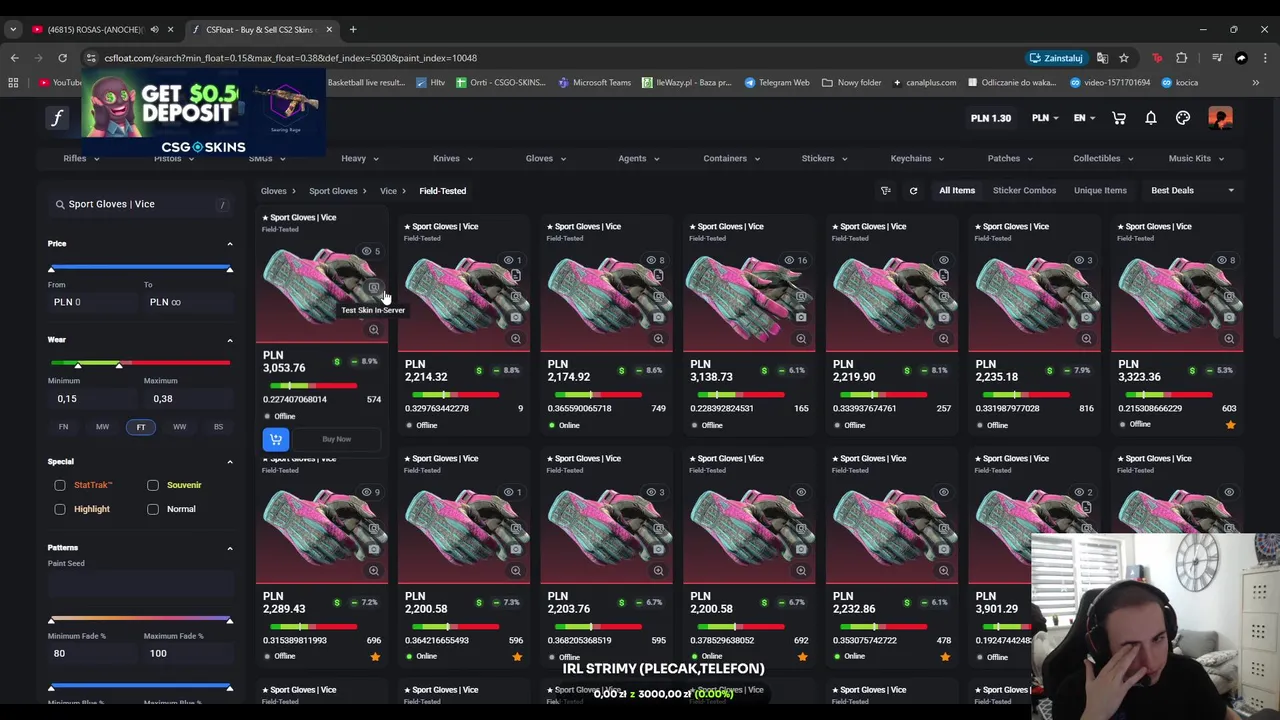The image size is (1280, 720).
Task: Select the WW wear button
Action: (x=179, y=427)
